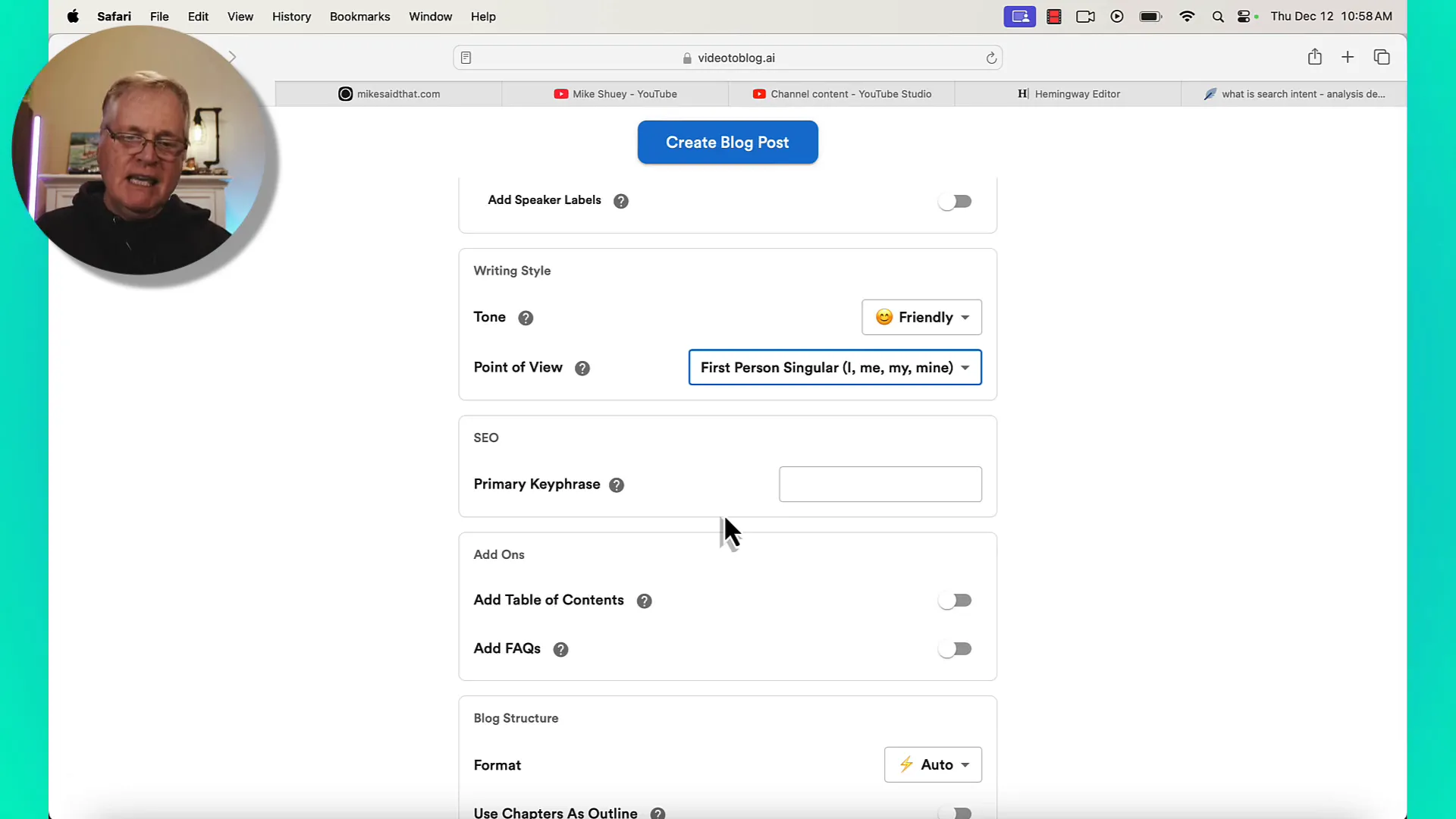Click the Wi-Fi status icon
The image size is (1456, 819).
pyautogui.click(x=1188, y=16)
